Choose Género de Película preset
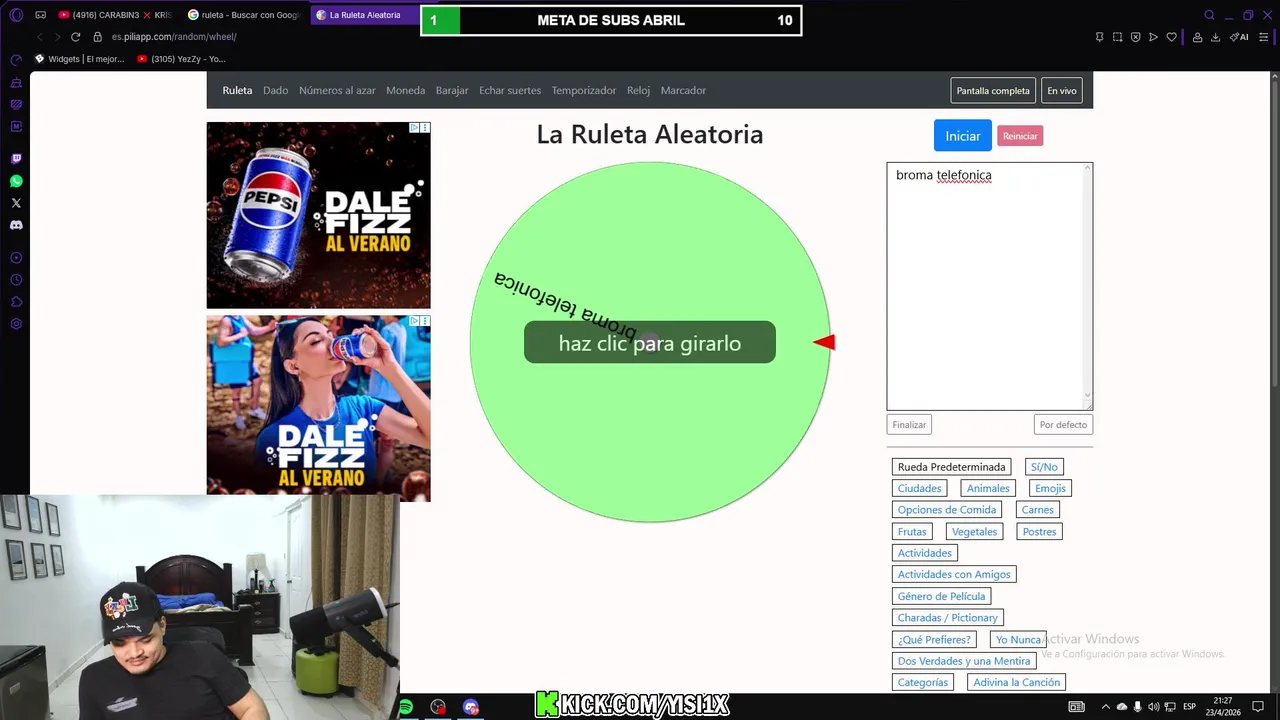 click(x=941, y=596)
